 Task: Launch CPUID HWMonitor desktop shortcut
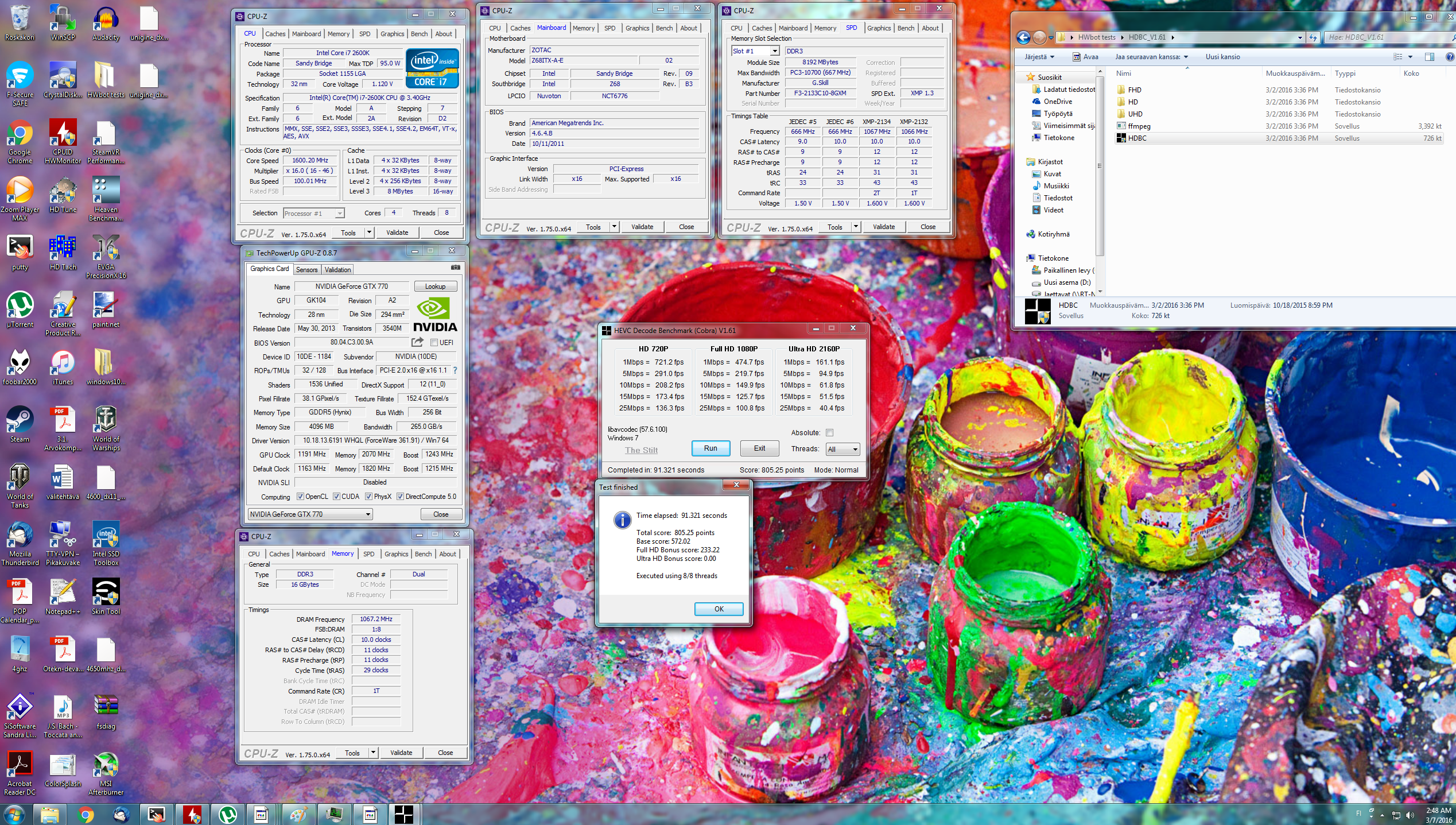(x=63, y=142)
